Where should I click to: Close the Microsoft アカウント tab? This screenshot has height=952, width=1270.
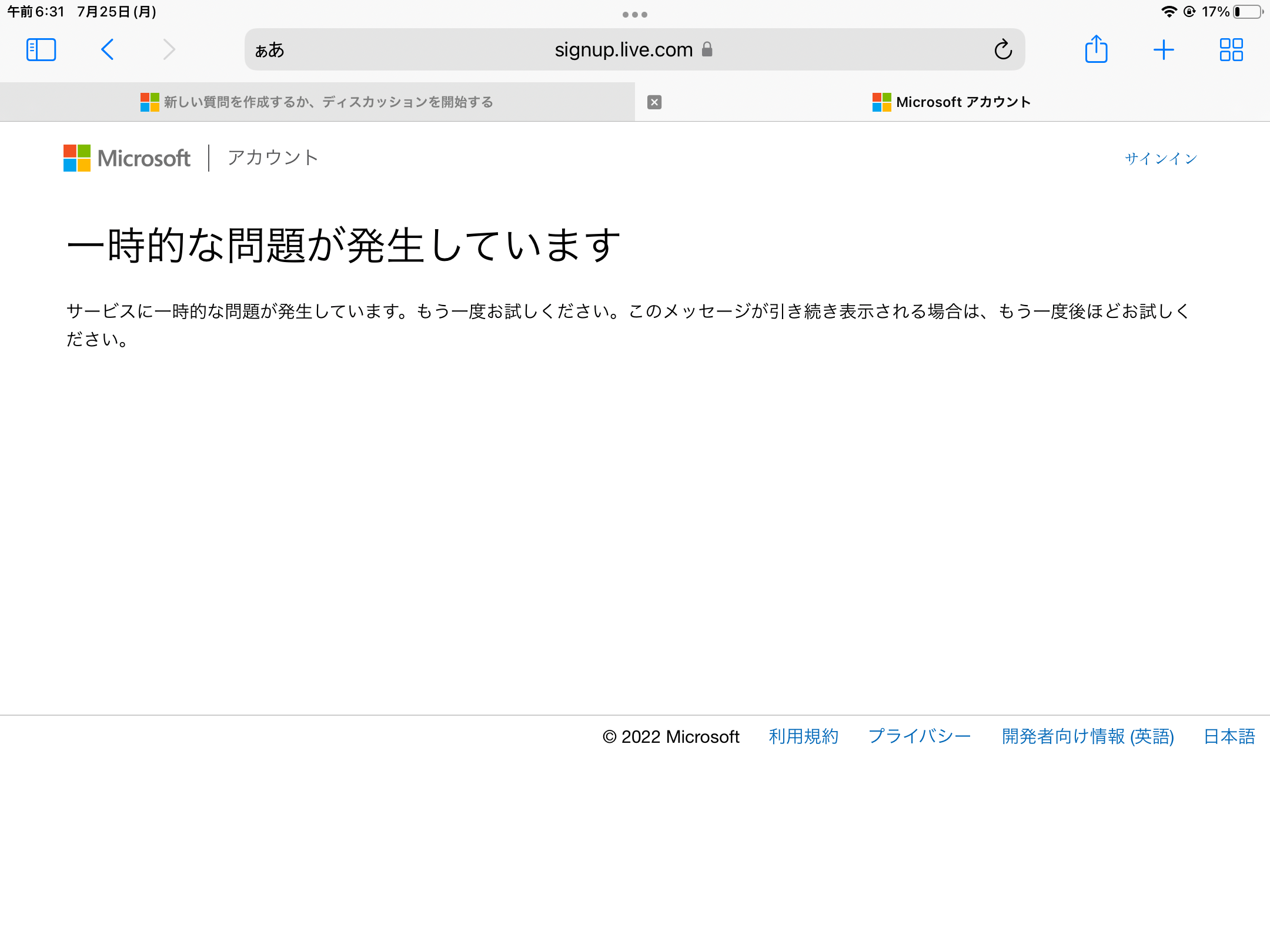tap(654, 102)
